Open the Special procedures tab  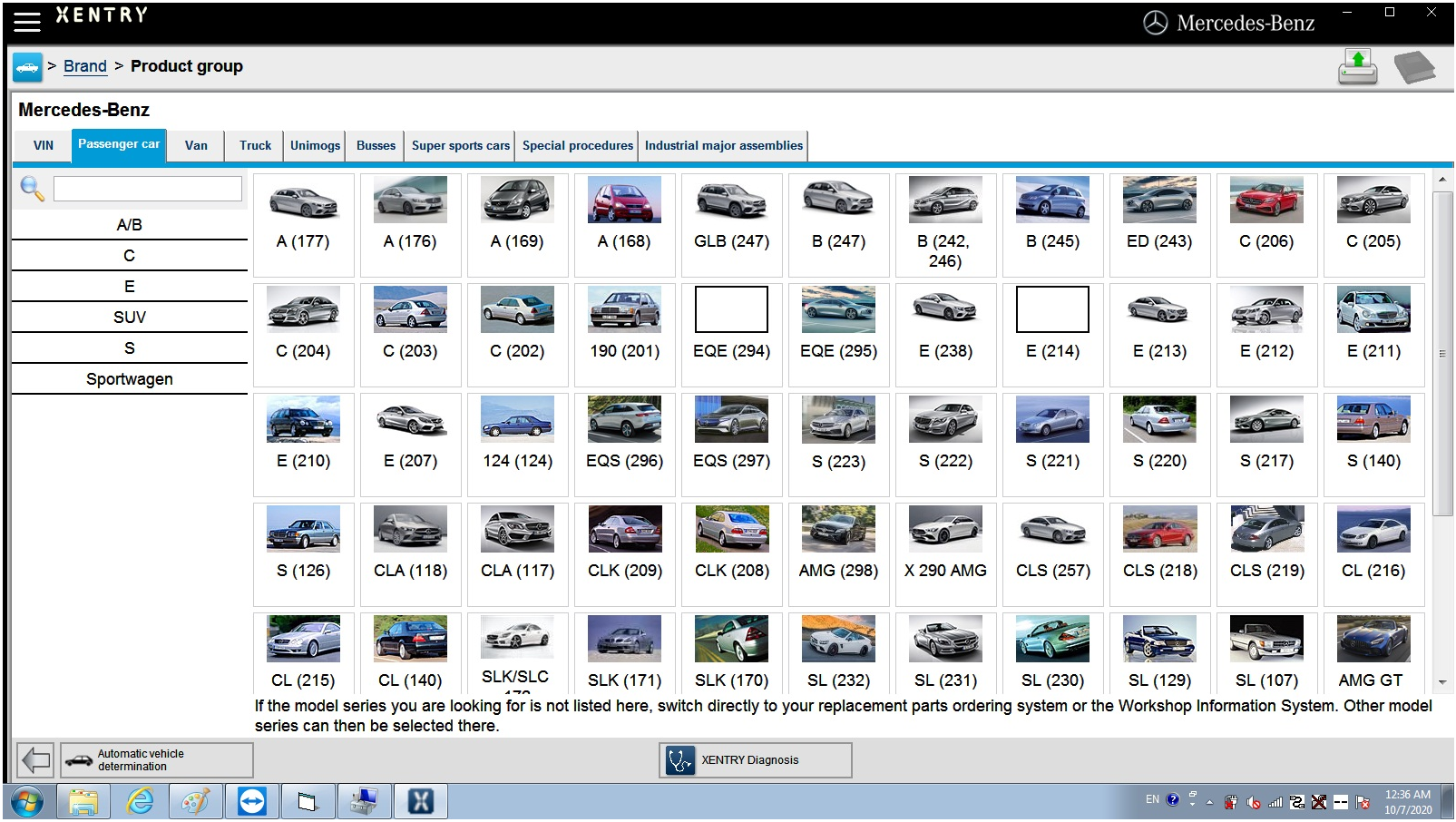tap(578, 145)
